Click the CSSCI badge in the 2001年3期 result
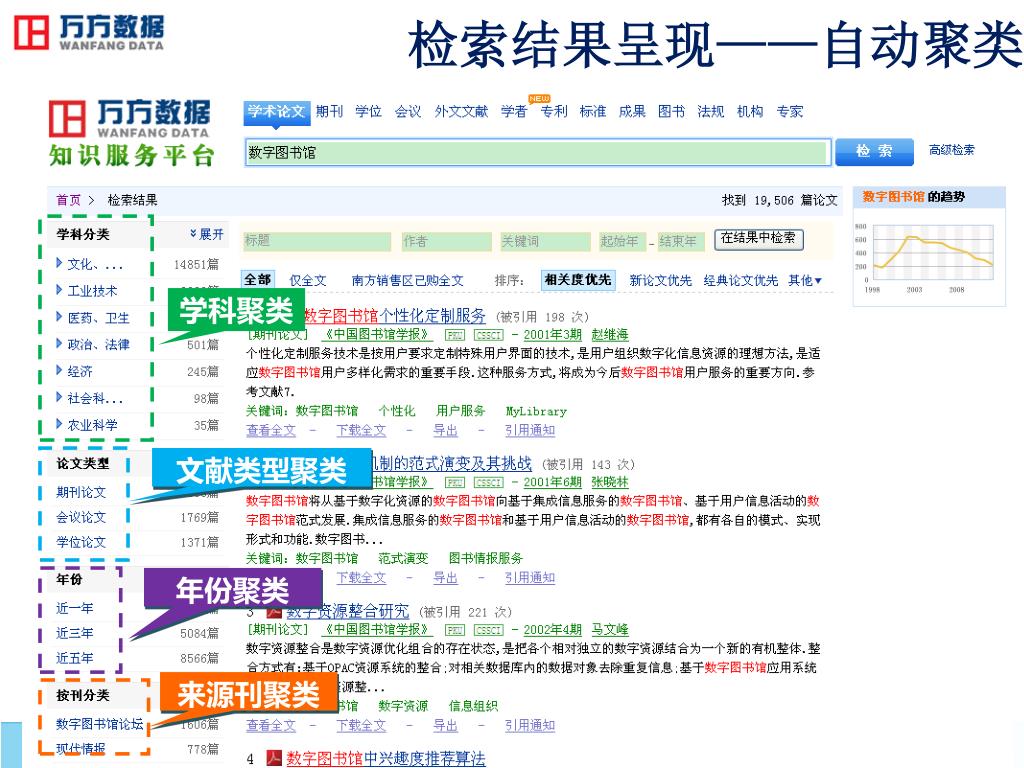Image resolution: width=1024 pixels, height=768 pixels. pos(488,335)
